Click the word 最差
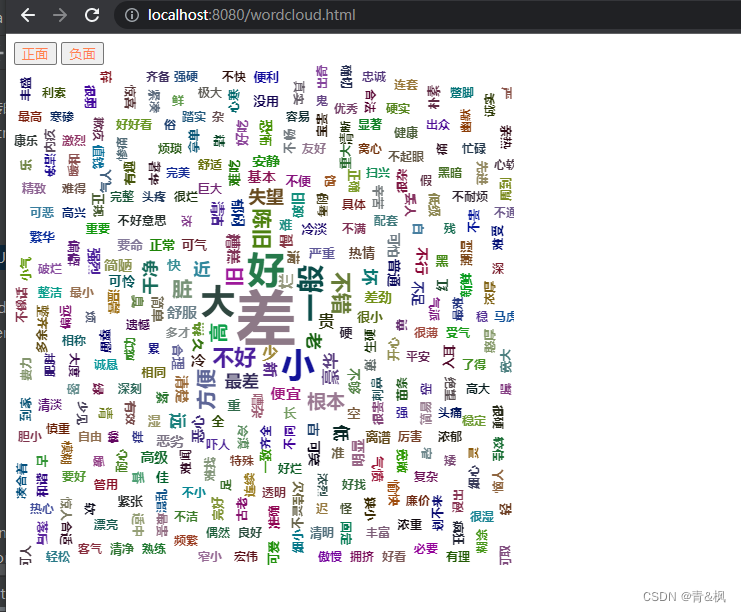 click(241, 381)
